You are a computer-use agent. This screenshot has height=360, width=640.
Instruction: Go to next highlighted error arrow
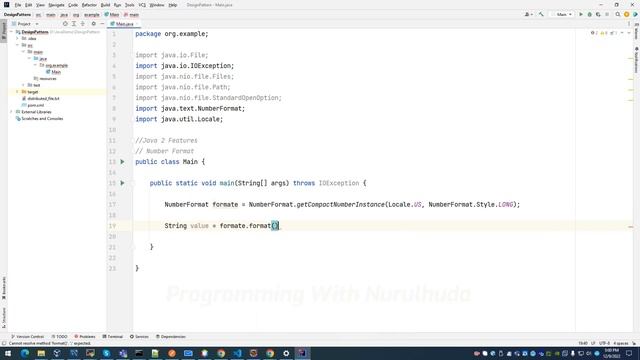(629, 33)
